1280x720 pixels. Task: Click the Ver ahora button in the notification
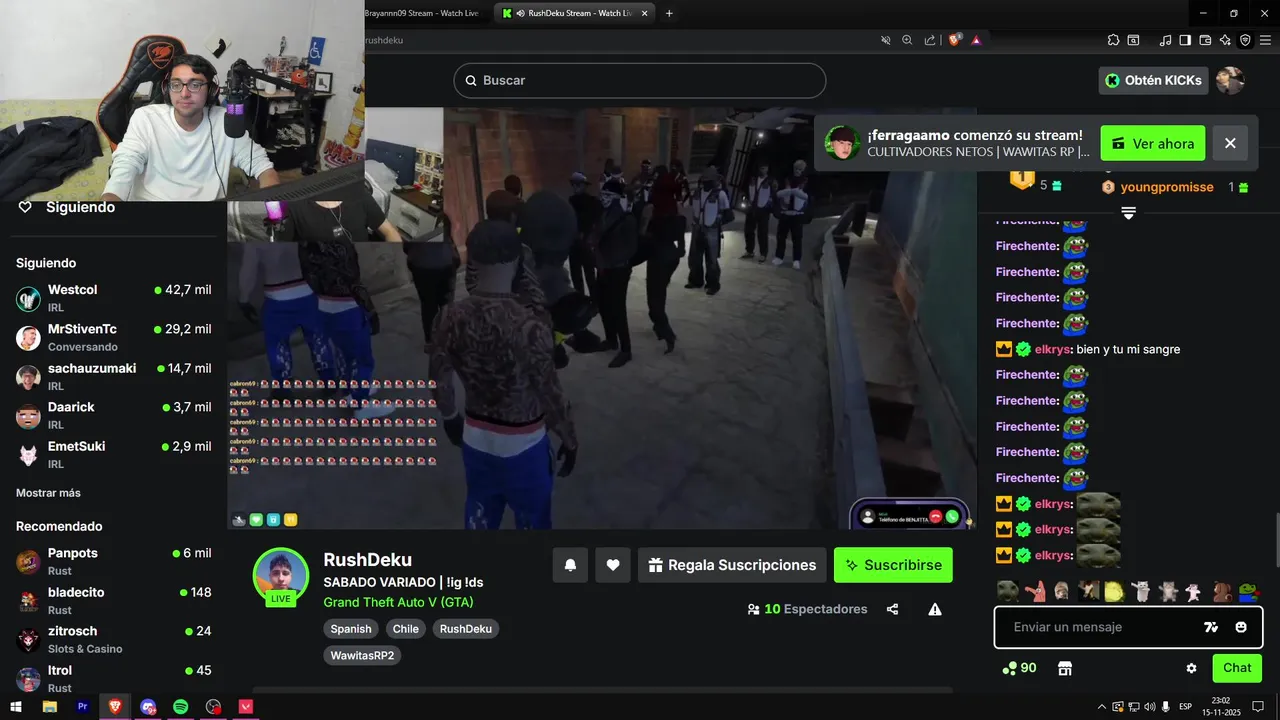[1153, 143]
